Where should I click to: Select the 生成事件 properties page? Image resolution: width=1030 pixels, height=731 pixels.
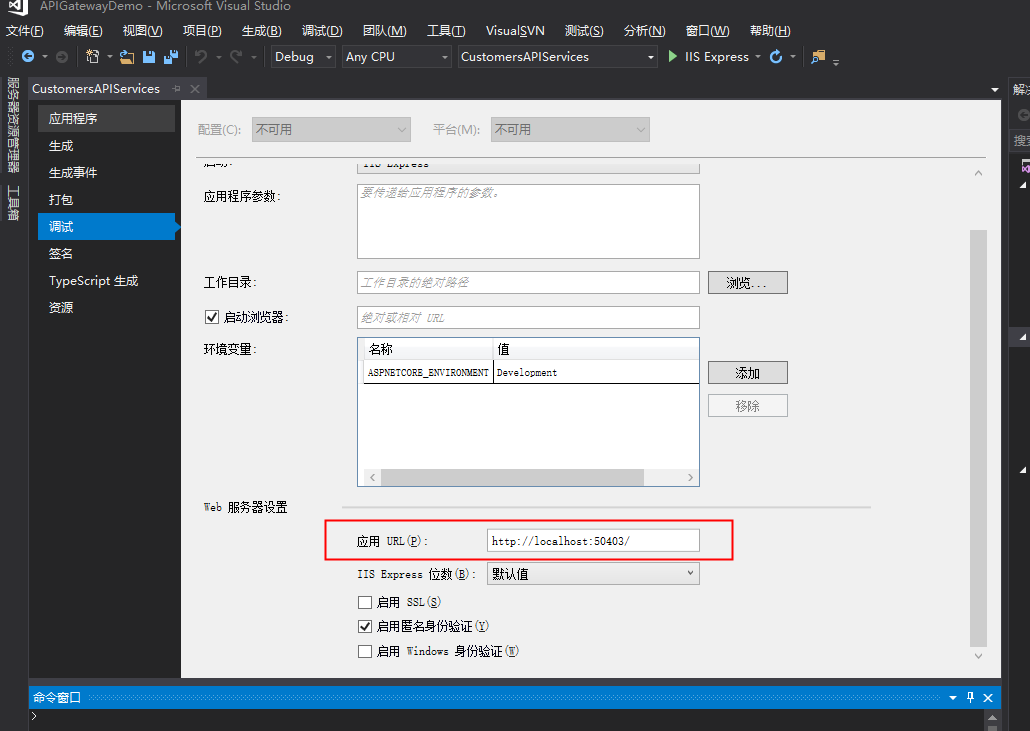click(x=106, y=173)
